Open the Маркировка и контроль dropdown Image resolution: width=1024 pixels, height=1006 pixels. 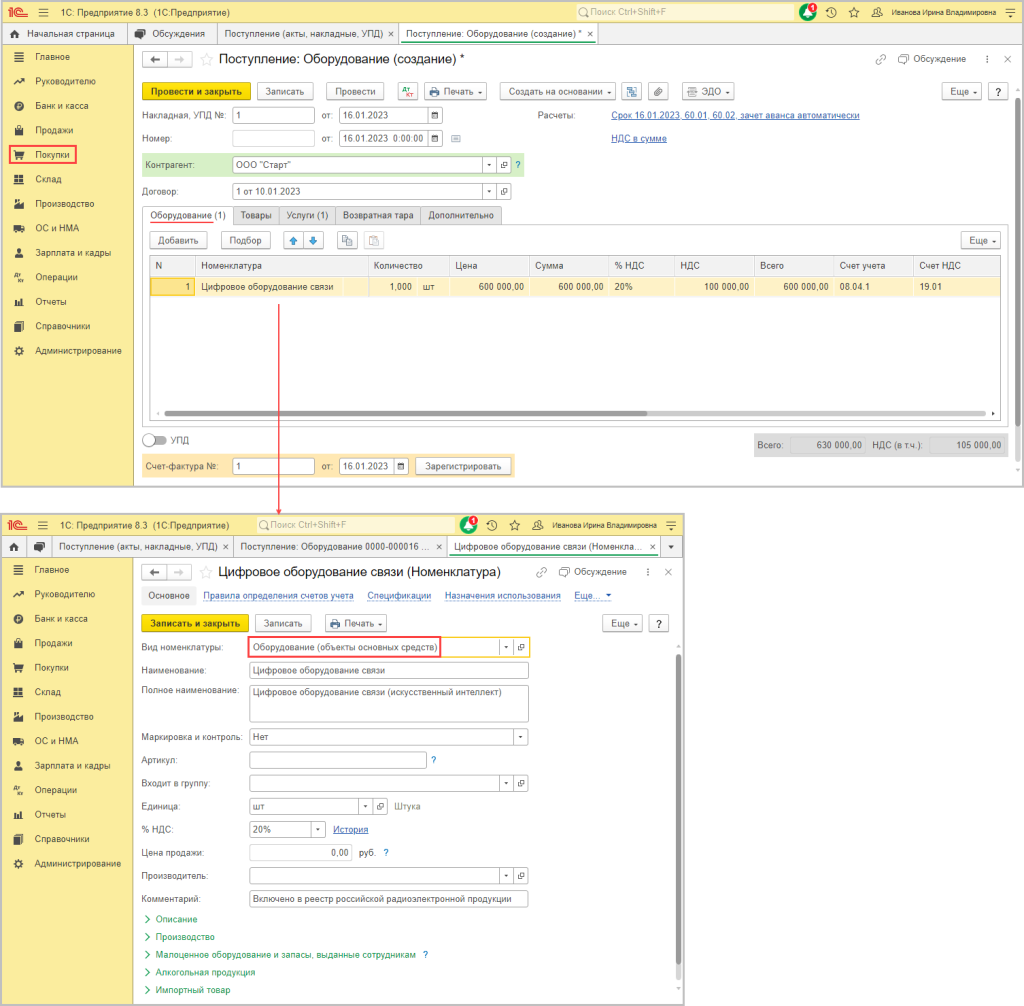520,737
